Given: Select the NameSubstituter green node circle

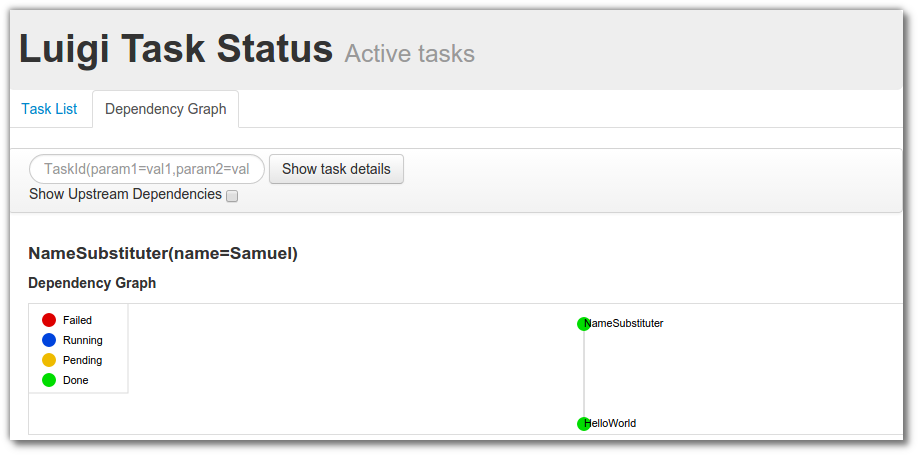Looking at the screenshot, I should pyautogui.click(x=583, y=324).
